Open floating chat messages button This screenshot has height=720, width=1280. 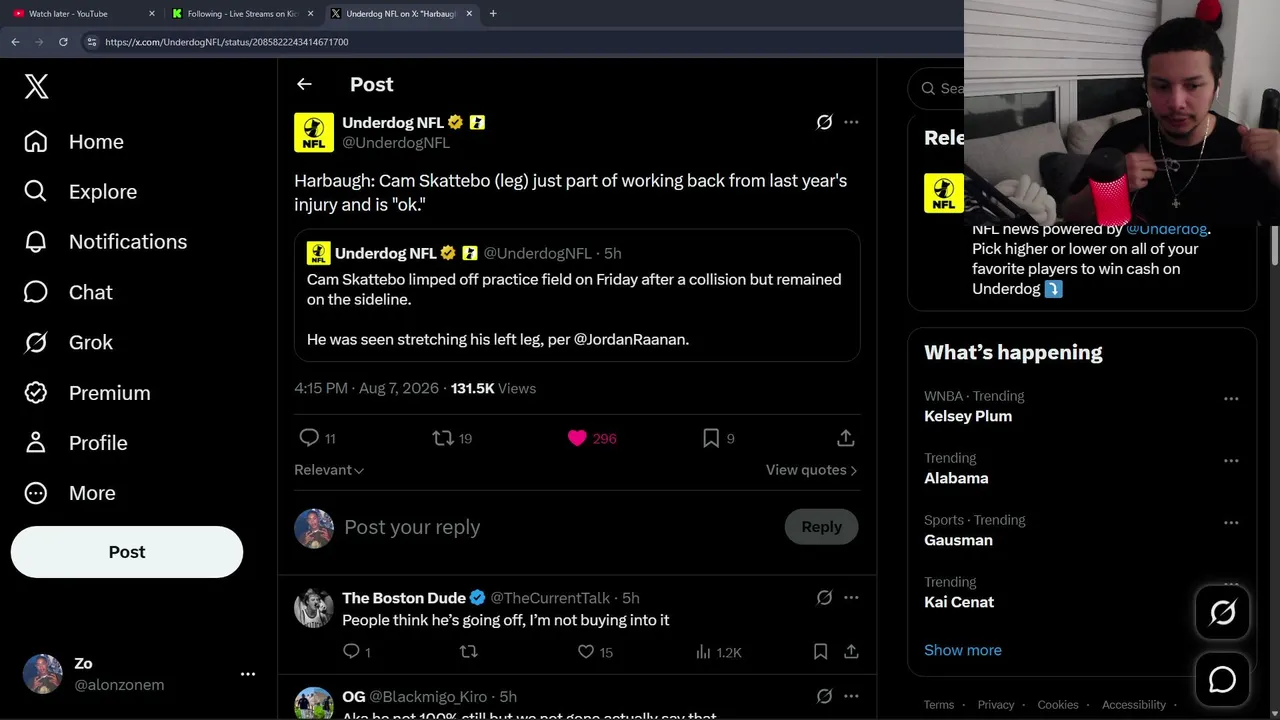pos(1222,680)
